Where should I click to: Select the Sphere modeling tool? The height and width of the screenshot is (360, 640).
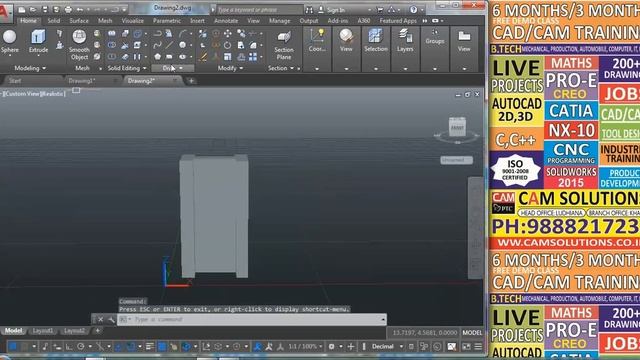tap(9, 42)
